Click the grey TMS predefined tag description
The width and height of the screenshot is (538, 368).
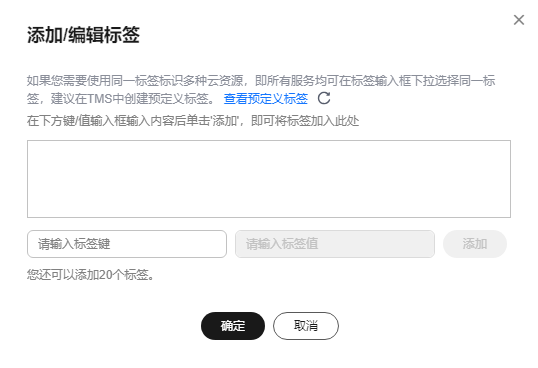261,90
